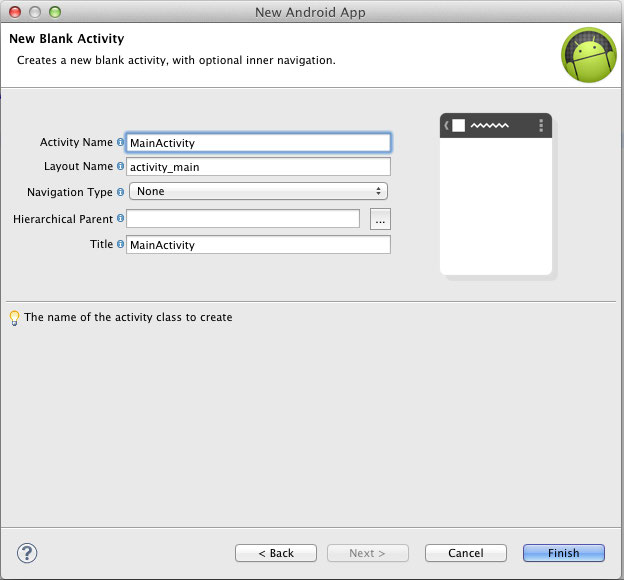624x580 pixels.
Task: Go to previous step with Back
Action: 276,553
